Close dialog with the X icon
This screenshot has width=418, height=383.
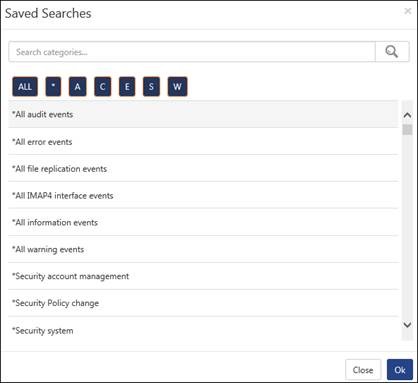(x=407, y=11)
